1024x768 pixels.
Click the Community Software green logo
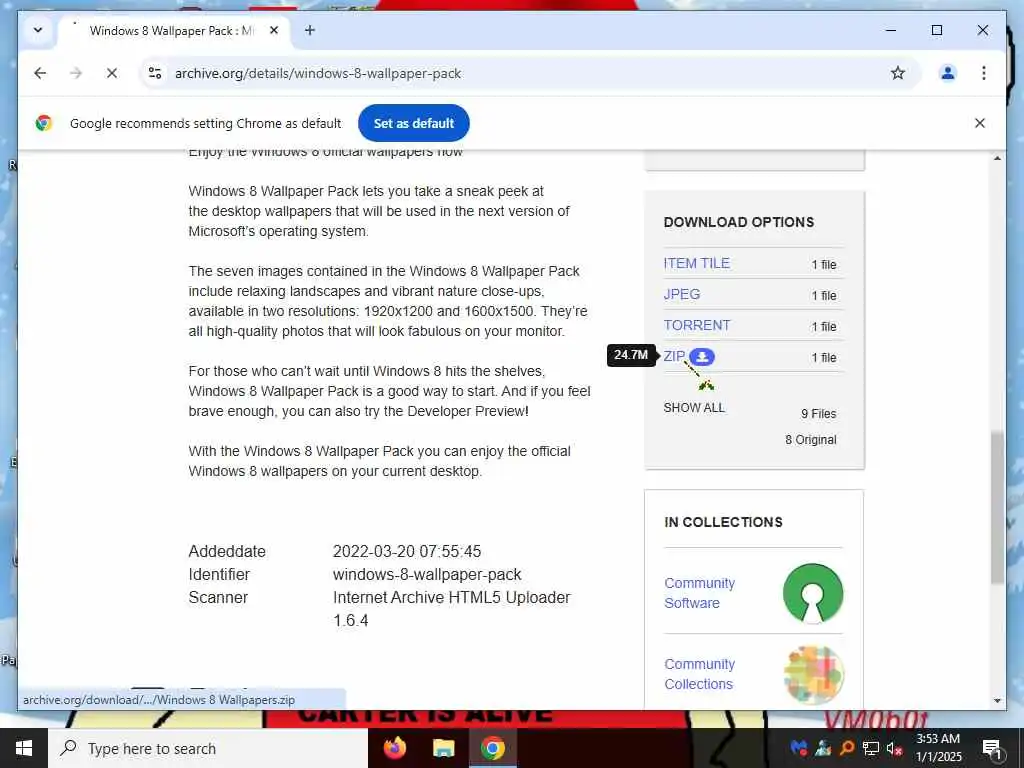(812, 593)
